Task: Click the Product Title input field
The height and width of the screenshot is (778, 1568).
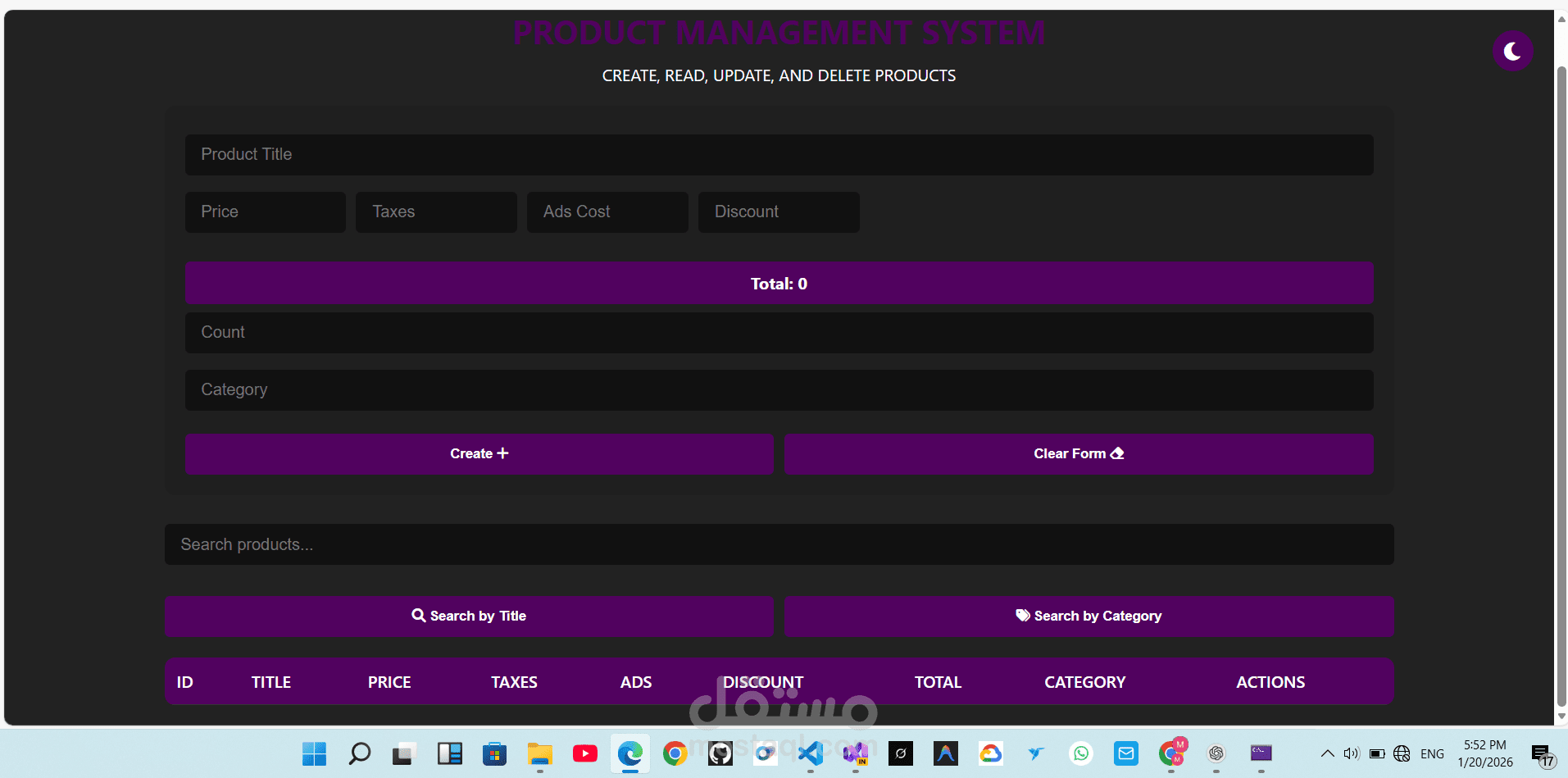Action: (x=779, y=155)
